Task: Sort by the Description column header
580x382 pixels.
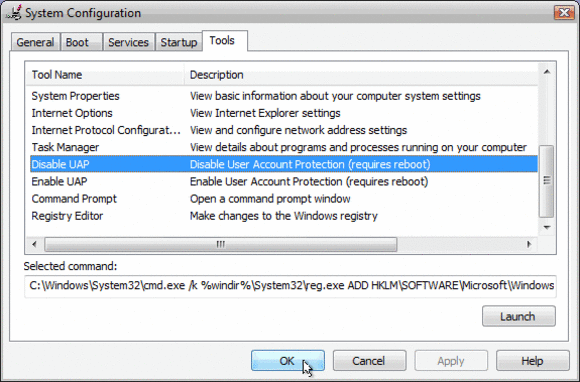Action: click(x=361, y=75)
